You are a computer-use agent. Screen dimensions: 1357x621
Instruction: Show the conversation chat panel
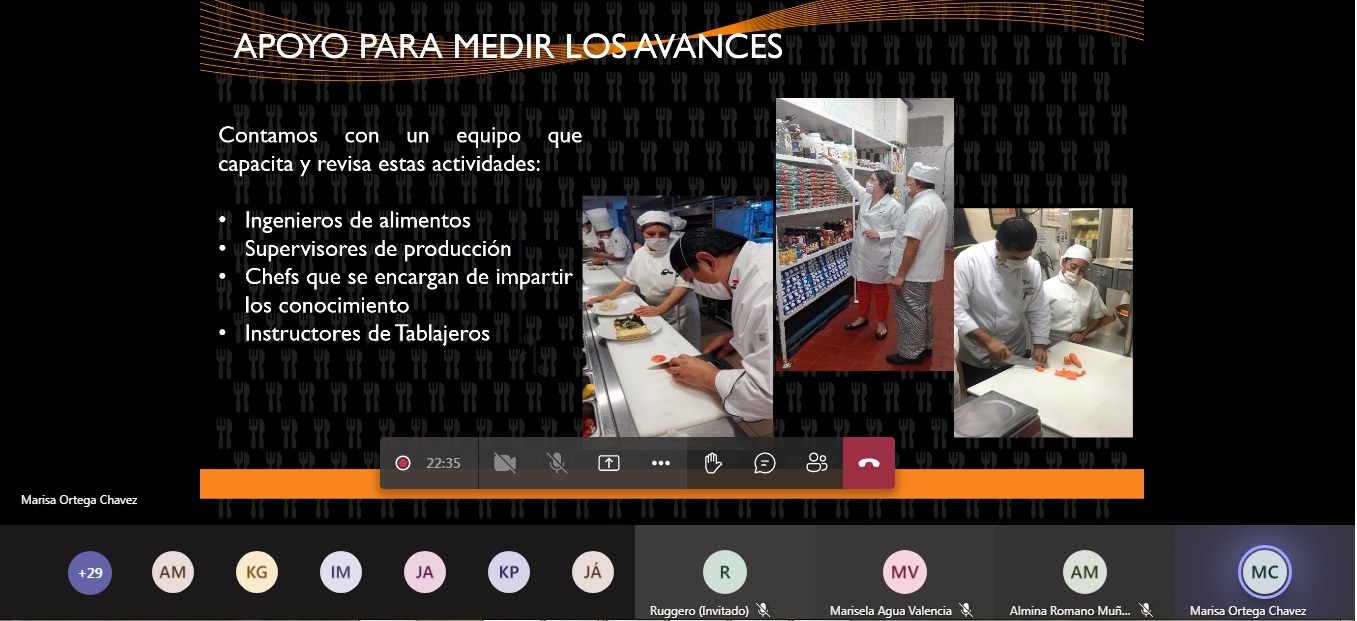point(765,463)
